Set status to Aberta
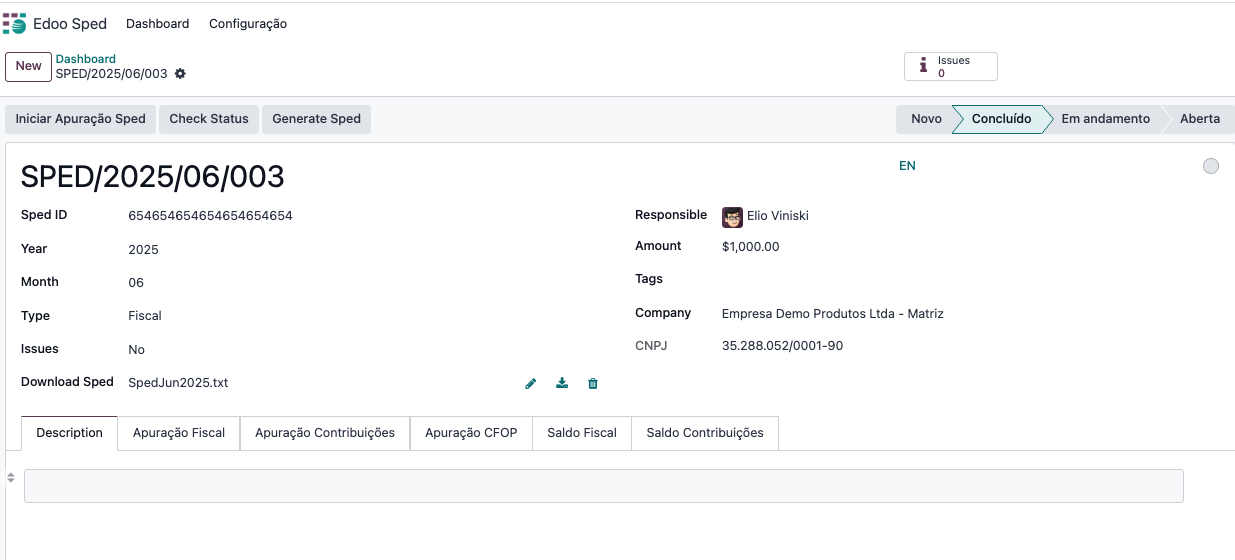 (1200, 118)
